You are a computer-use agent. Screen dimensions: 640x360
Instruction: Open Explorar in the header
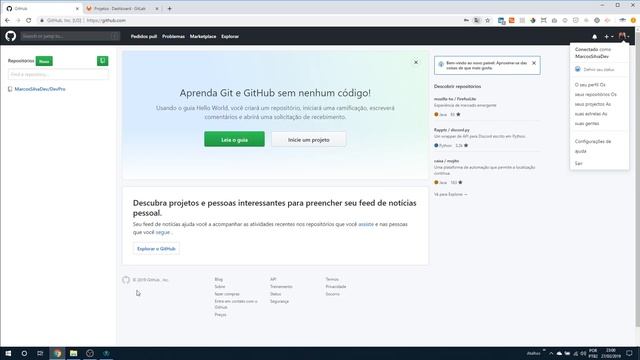[x=230, y=36]
